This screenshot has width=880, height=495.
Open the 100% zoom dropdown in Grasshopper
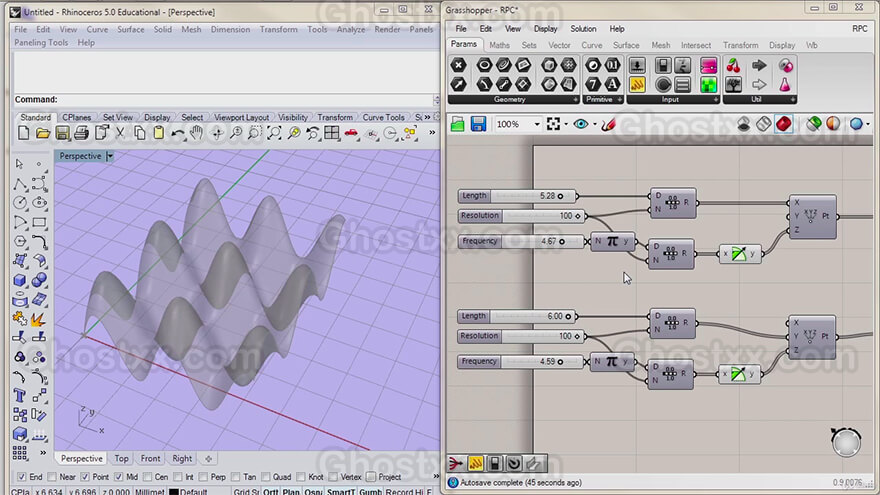pyautogui.click(x=537, y=124)
